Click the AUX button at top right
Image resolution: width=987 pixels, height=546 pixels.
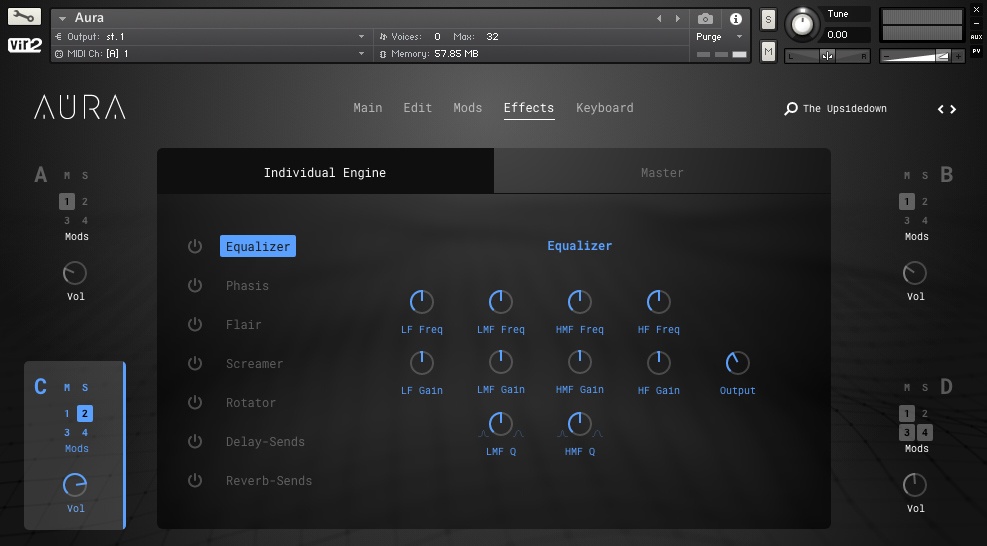coord(976,37)
